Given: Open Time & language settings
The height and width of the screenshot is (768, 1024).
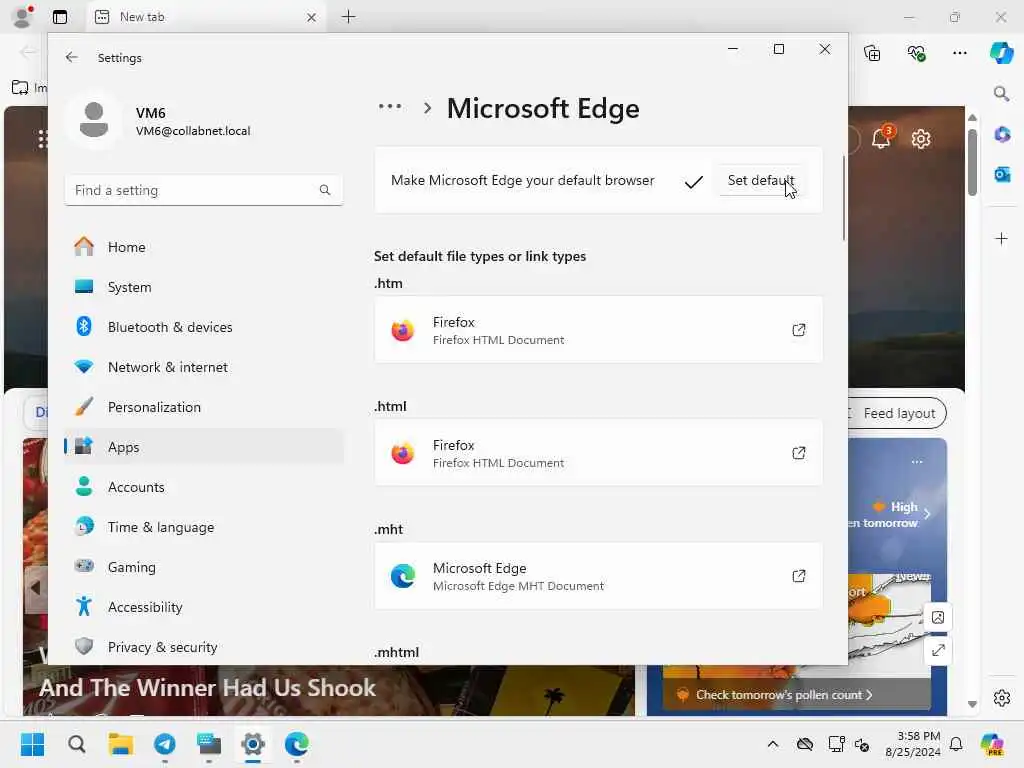Looking at the screenshot, I should (204, 527).
